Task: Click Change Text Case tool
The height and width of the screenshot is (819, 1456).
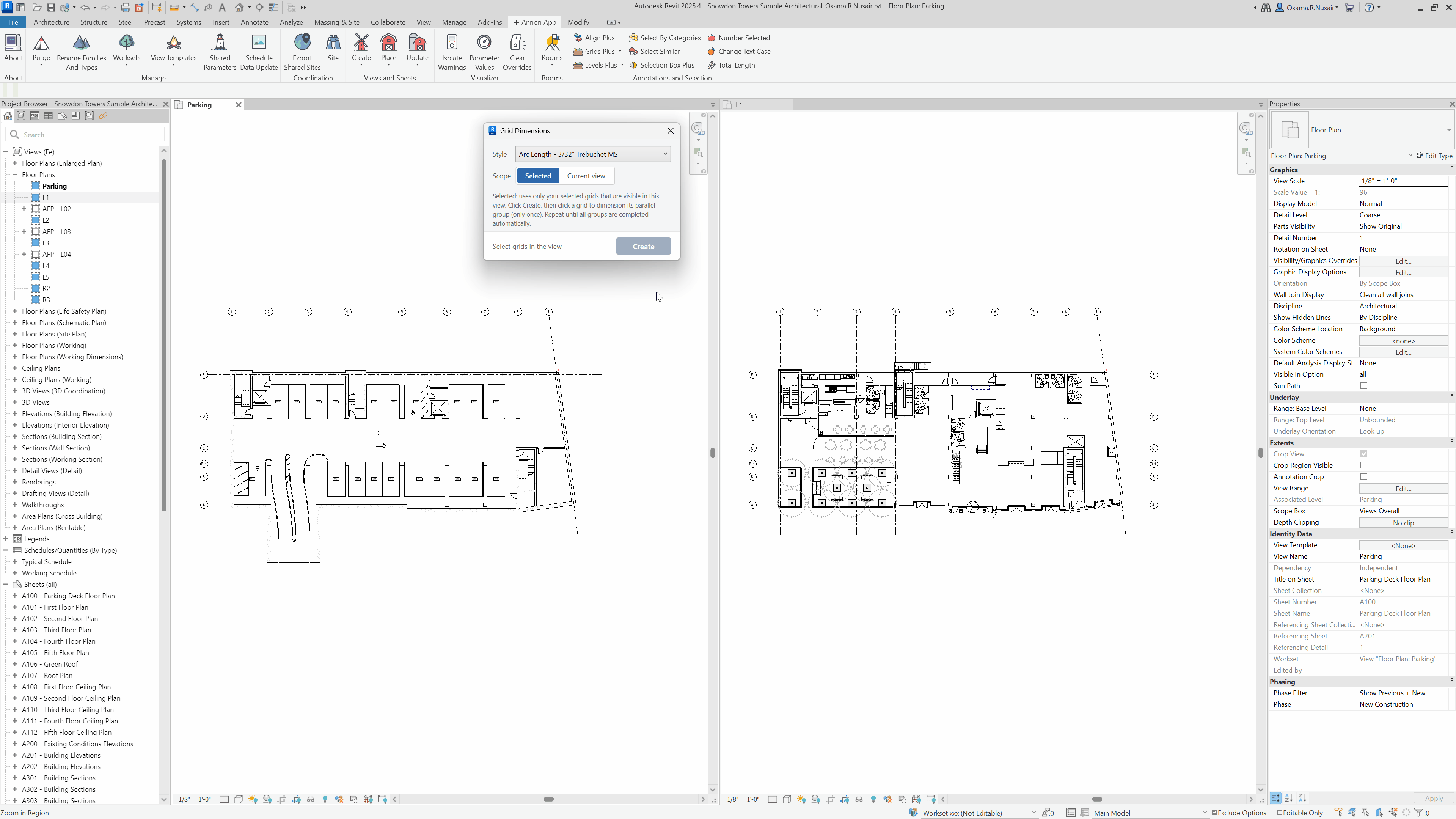Action: (739, 52)
